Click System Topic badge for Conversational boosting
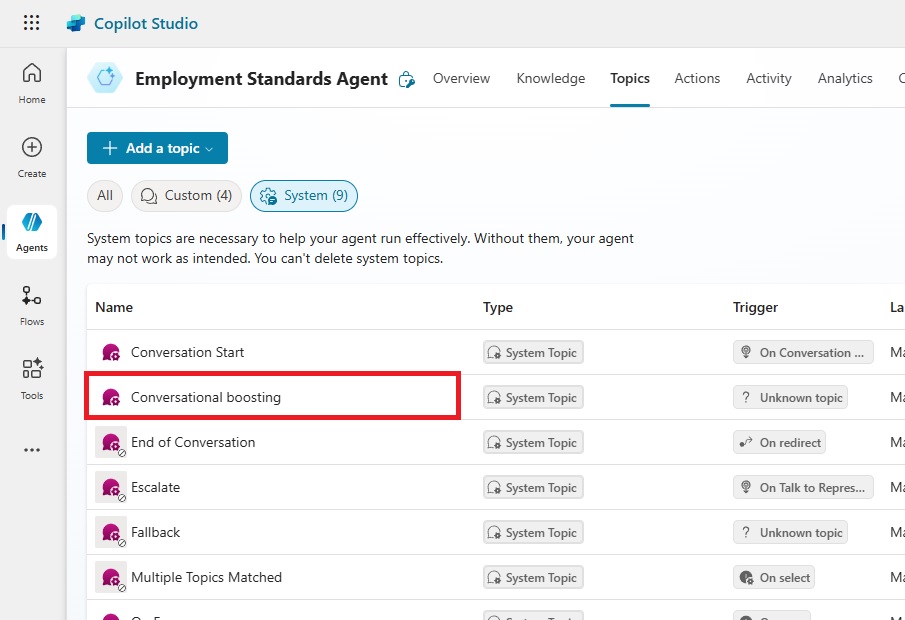This screenshot has height=620, width=905. (x=533, y=397)
